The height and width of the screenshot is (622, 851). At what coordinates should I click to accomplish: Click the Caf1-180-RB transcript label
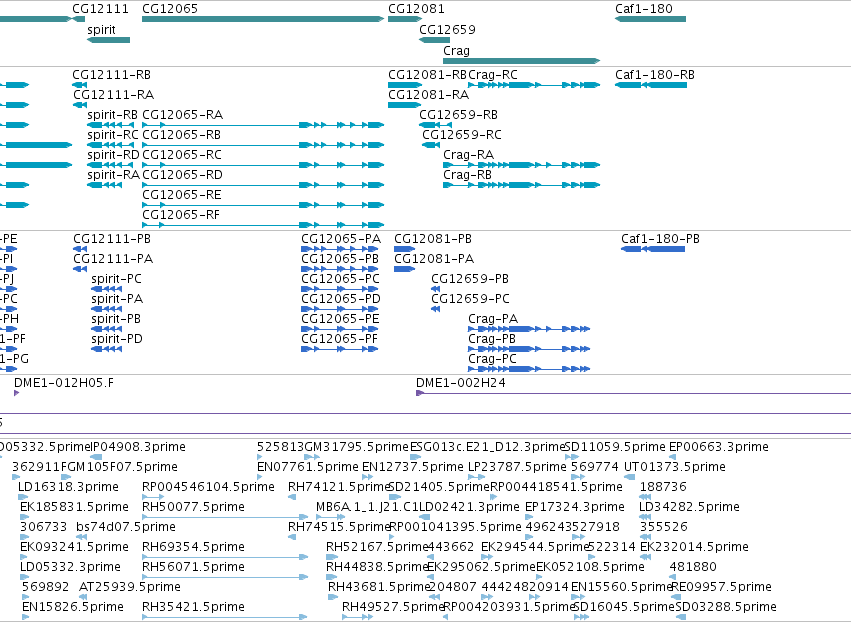point(655,75)
